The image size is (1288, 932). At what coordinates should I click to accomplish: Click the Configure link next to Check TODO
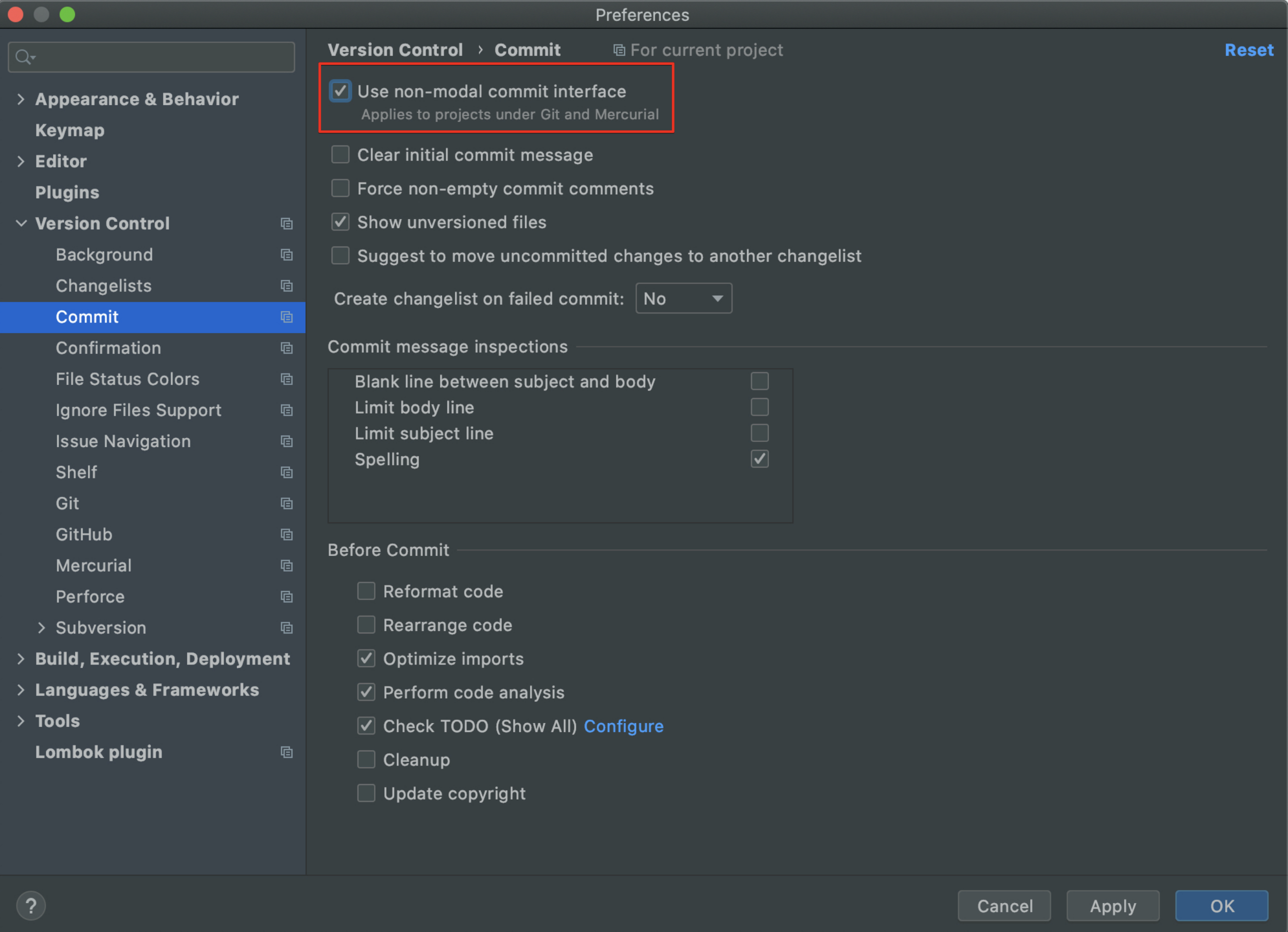coord(623,726)
